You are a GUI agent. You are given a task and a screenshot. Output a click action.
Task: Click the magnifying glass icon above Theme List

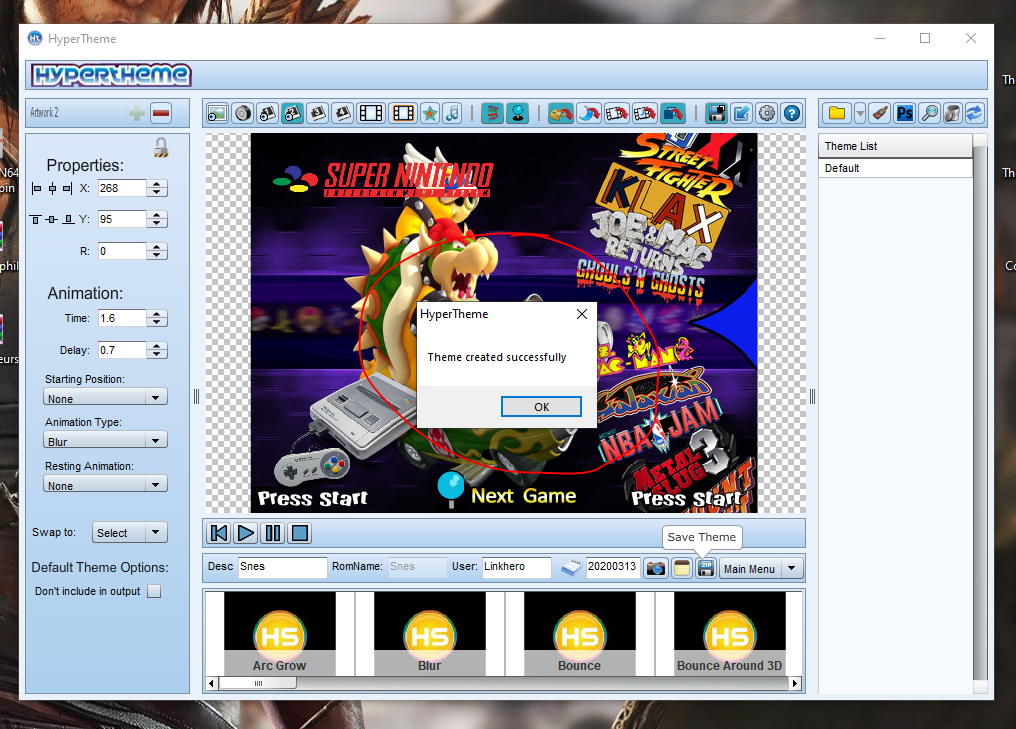pos(929,113)
